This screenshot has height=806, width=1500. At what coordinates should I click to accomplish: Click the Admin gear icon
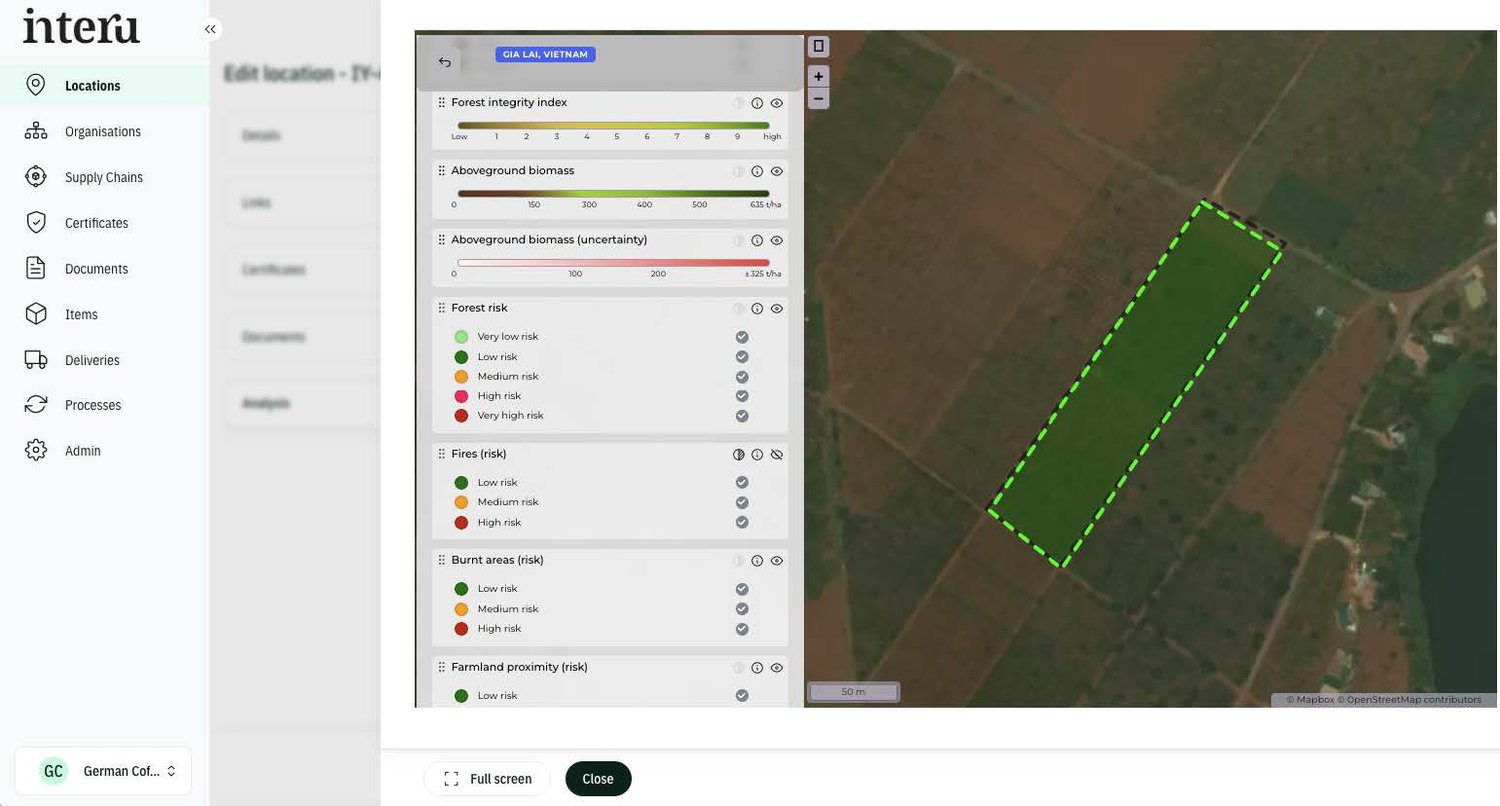[36, 451]
